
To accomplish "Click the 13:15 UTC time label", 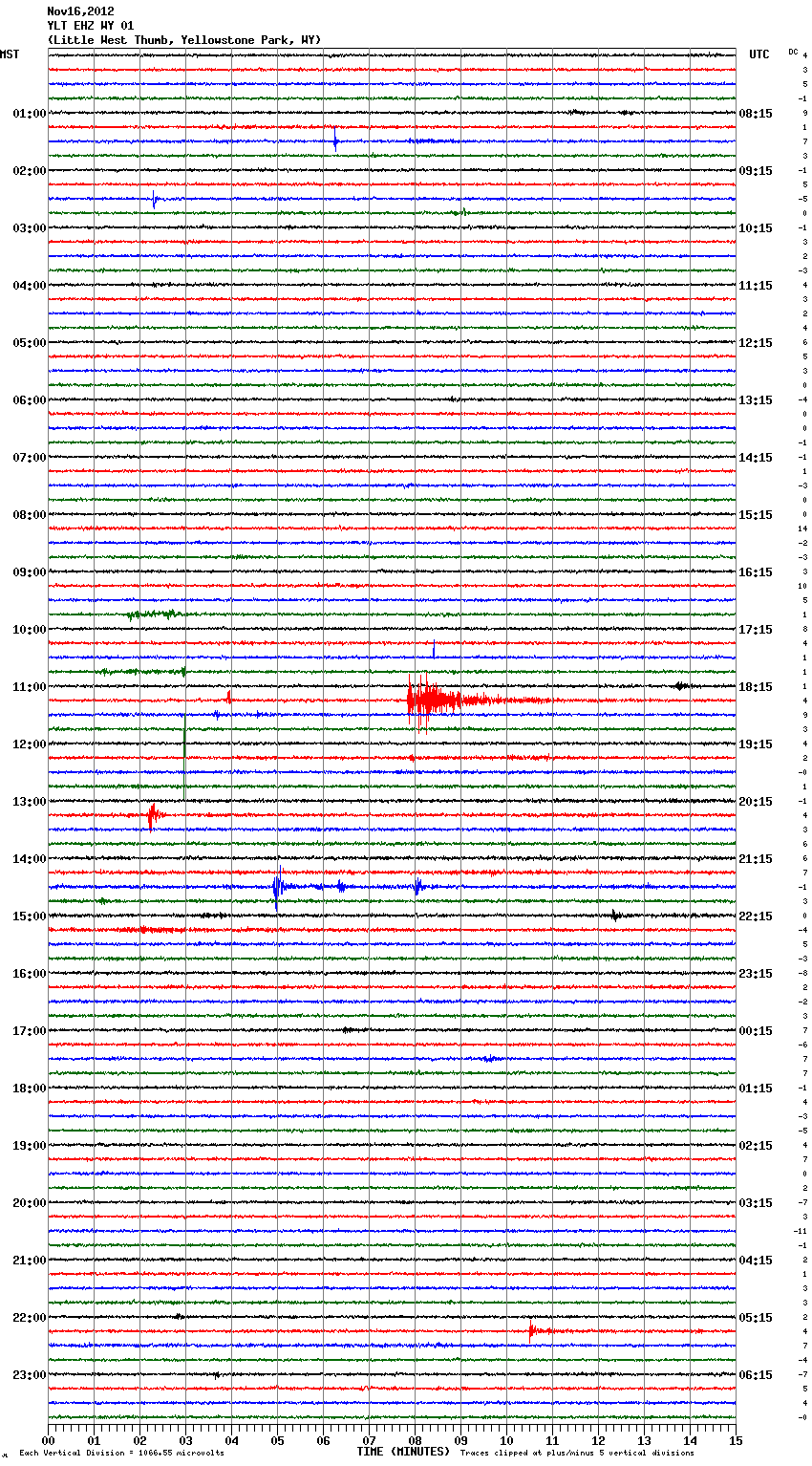I will pyautogui.click(x=756, y=400).
